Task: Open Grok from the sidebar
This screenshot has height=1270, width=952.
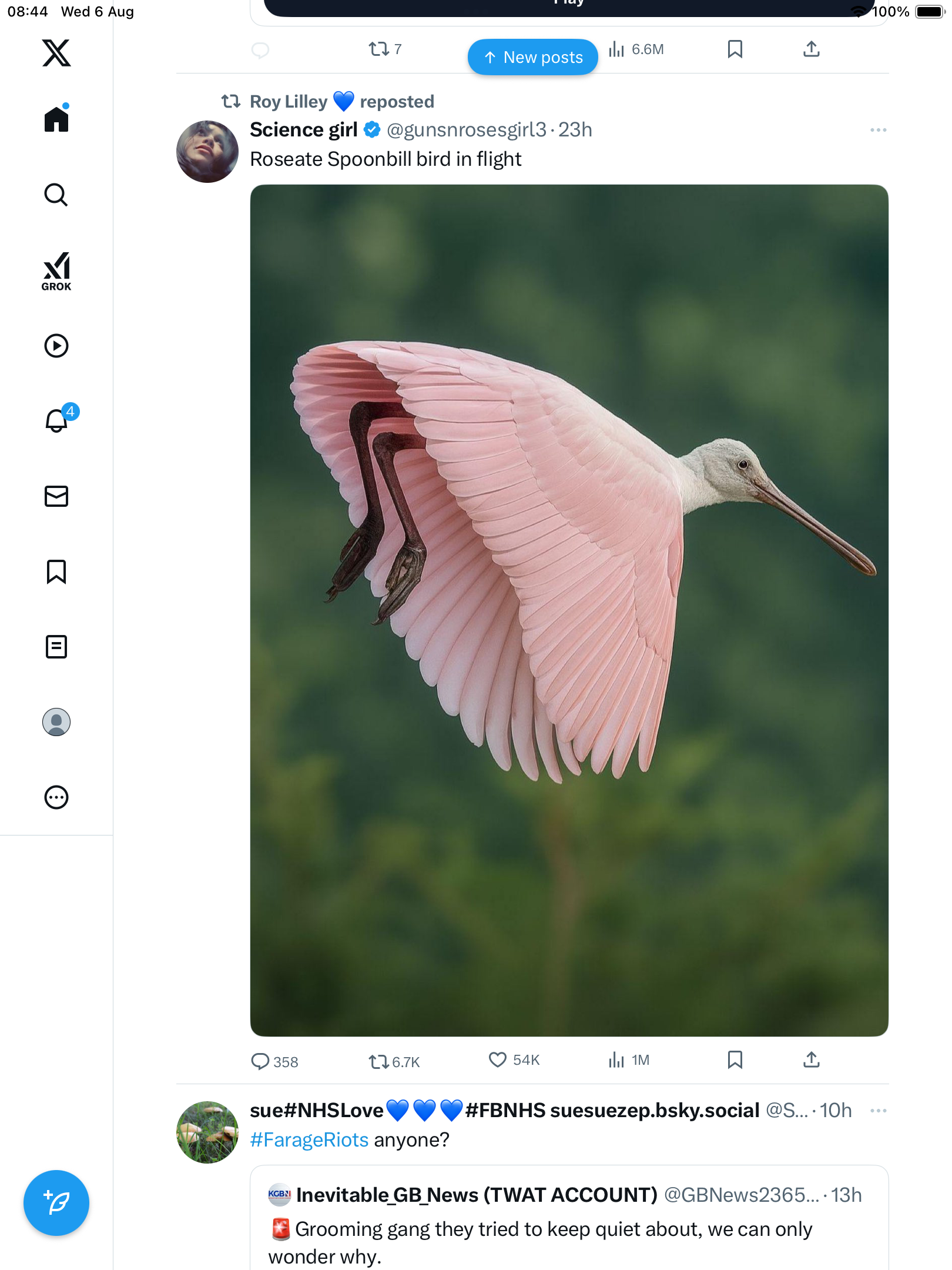Action: [x=56, y=271]
